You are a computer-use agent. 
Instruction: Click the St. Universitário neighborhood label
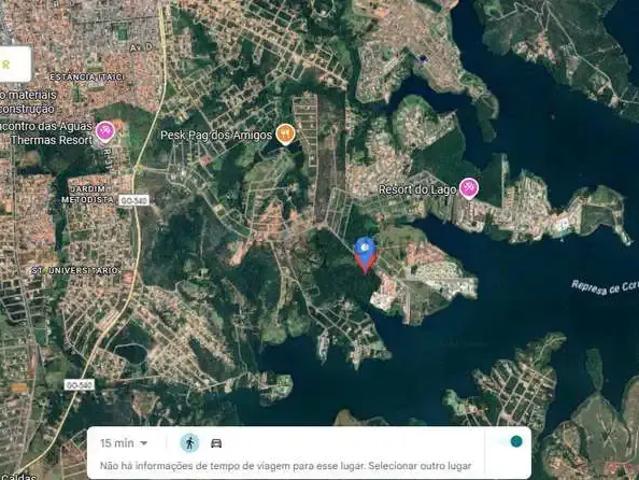coord(75,270)
